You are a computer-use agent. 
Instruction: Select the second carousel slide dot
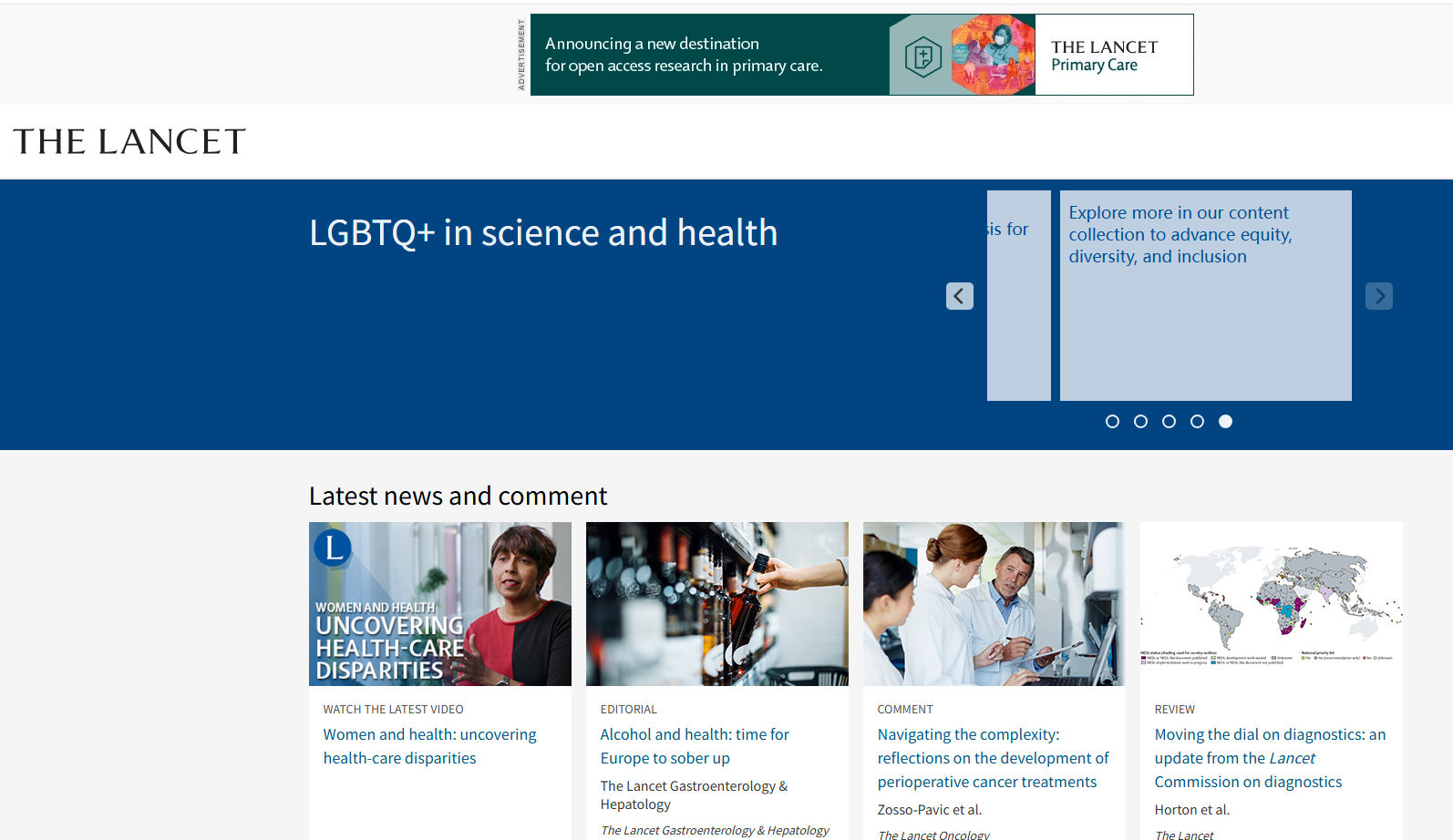[1140, 421]
